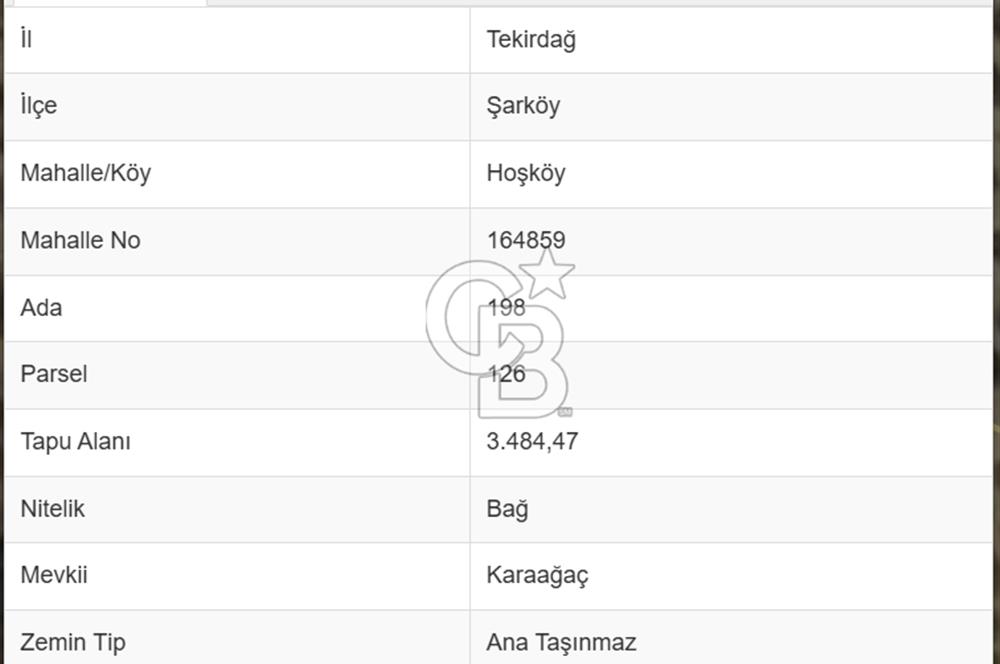Select the area value 3.484,47

[532, 441]
